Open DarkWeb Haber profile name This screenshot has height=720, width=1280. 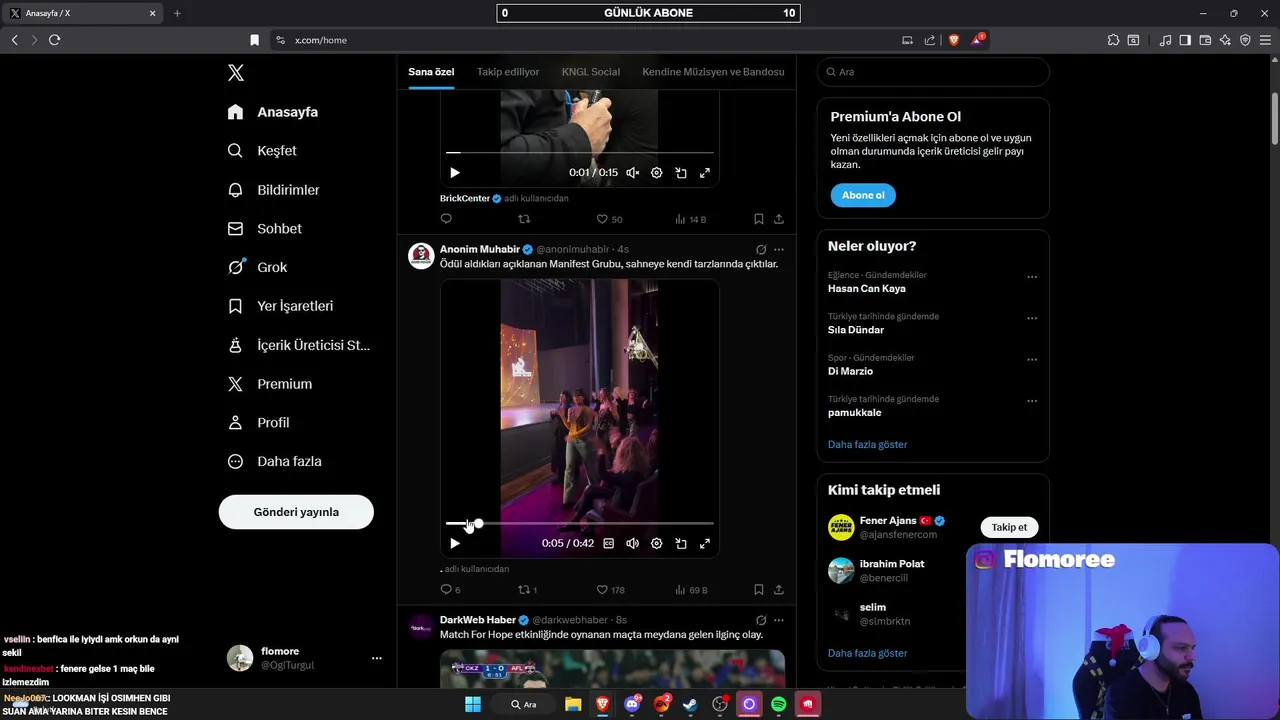point(478,620)
